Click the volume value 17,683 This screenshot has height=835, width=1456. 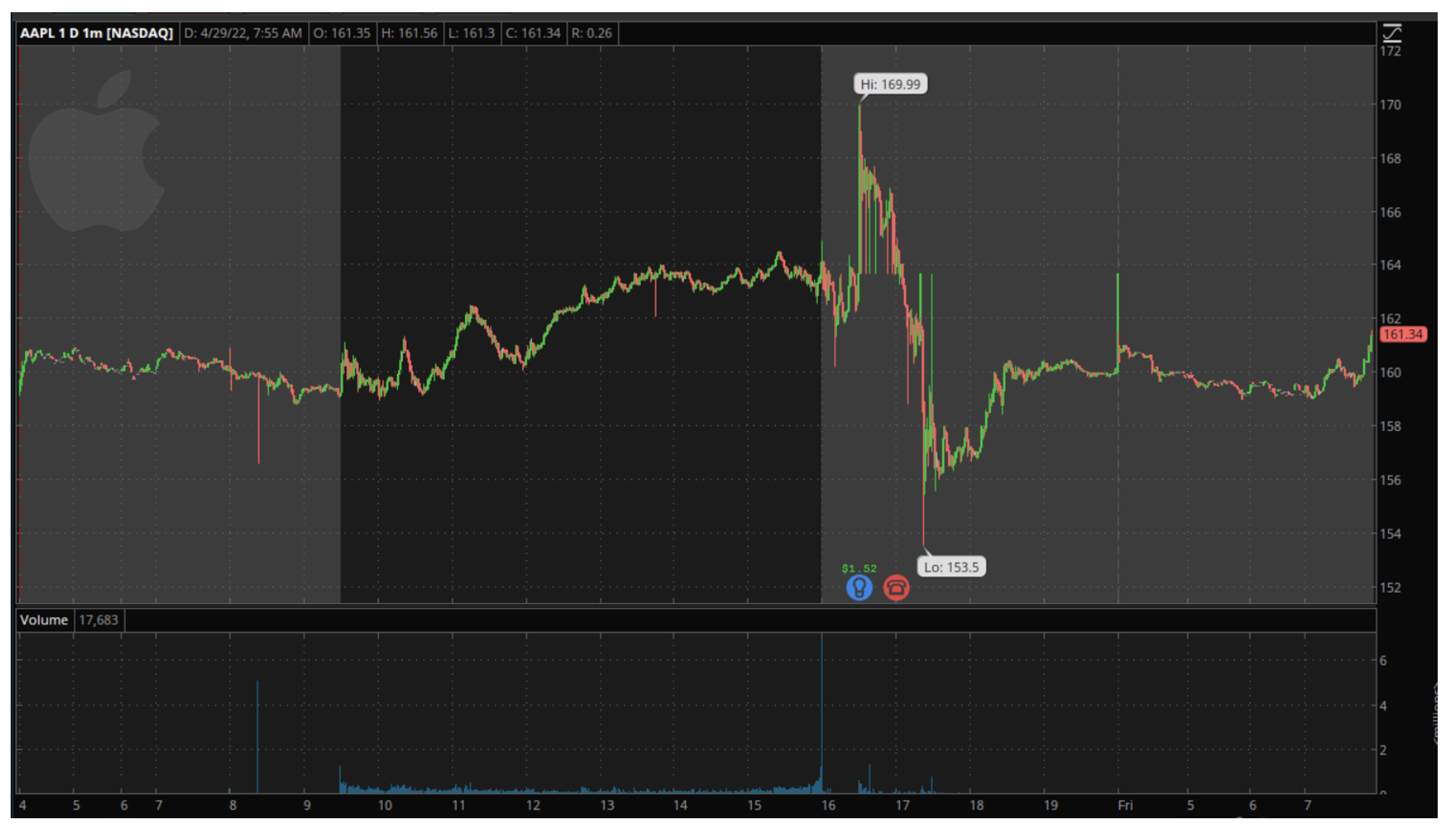click(x=98, y=620)
